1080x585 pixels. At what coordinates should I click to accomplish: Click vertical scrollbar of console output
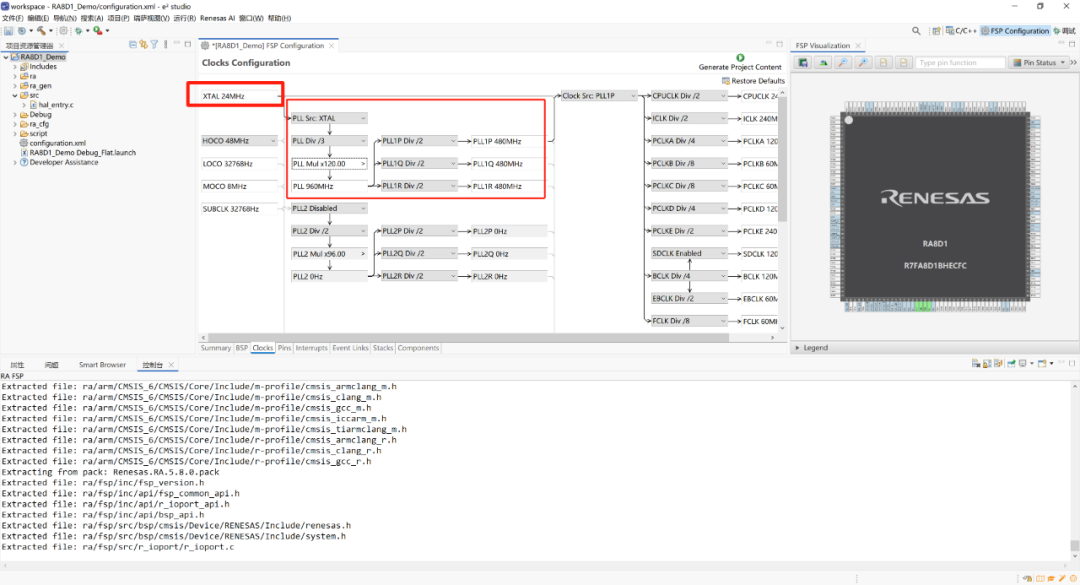point(1074,546)
